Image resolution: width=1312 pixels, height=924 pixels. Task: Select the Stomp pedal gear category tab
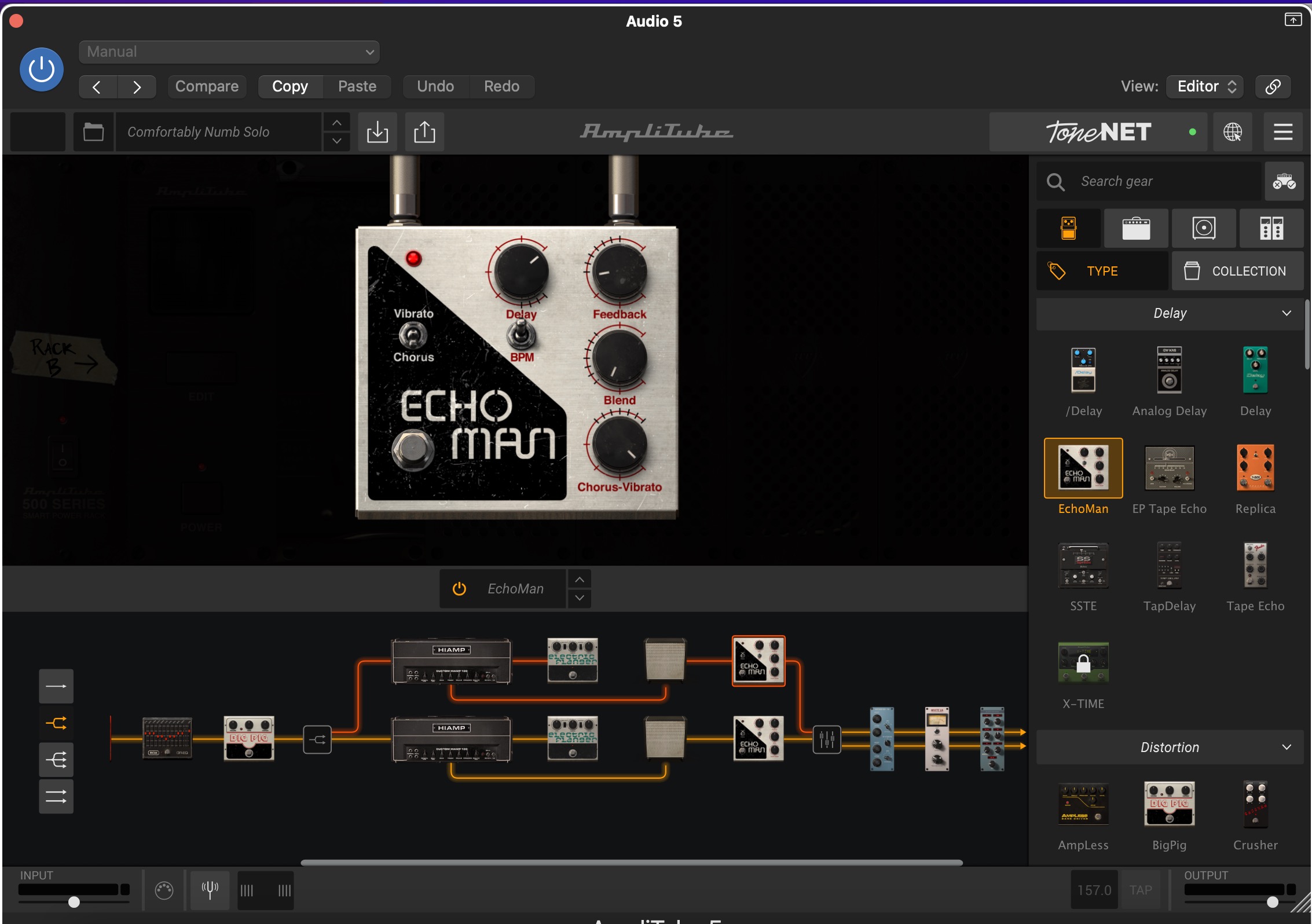click(x=1068, y=228)
